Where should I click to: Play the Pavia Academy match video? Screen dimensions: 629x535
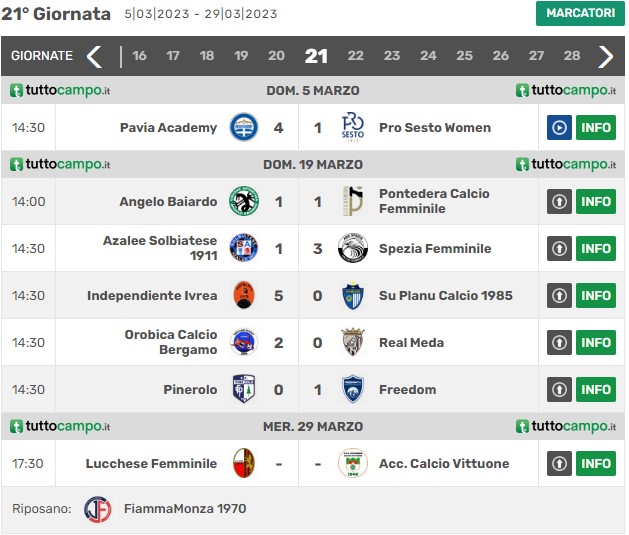point(559,128)
